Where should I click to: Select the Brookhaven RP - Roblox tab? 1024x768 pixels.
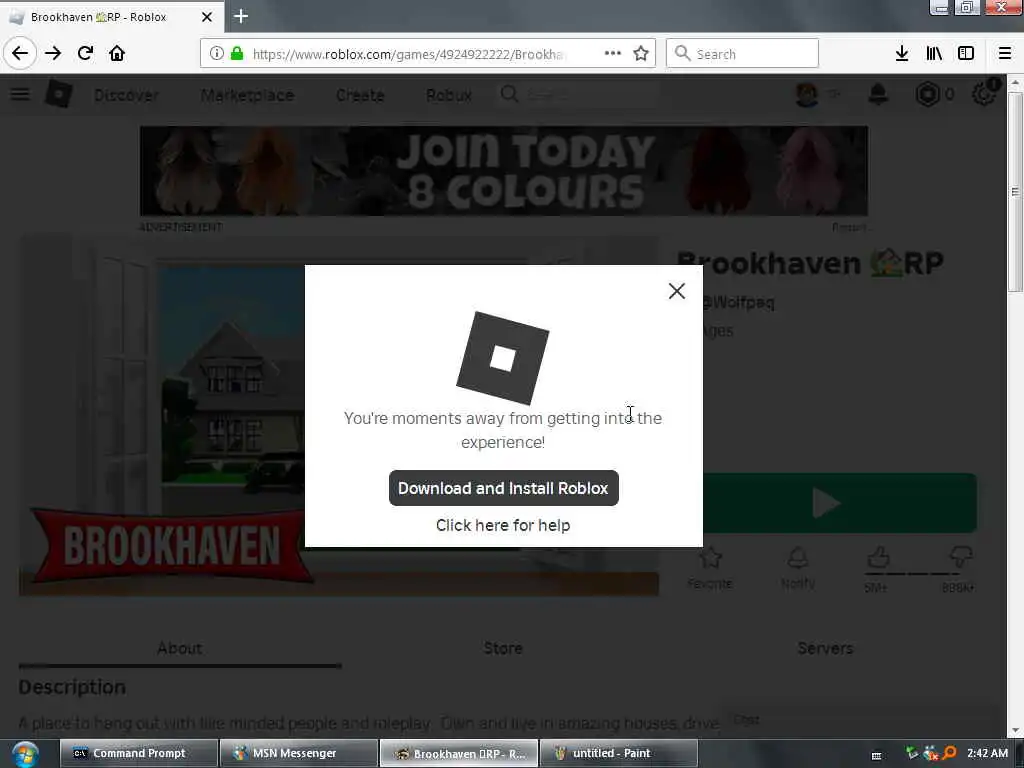pos(111,17)
